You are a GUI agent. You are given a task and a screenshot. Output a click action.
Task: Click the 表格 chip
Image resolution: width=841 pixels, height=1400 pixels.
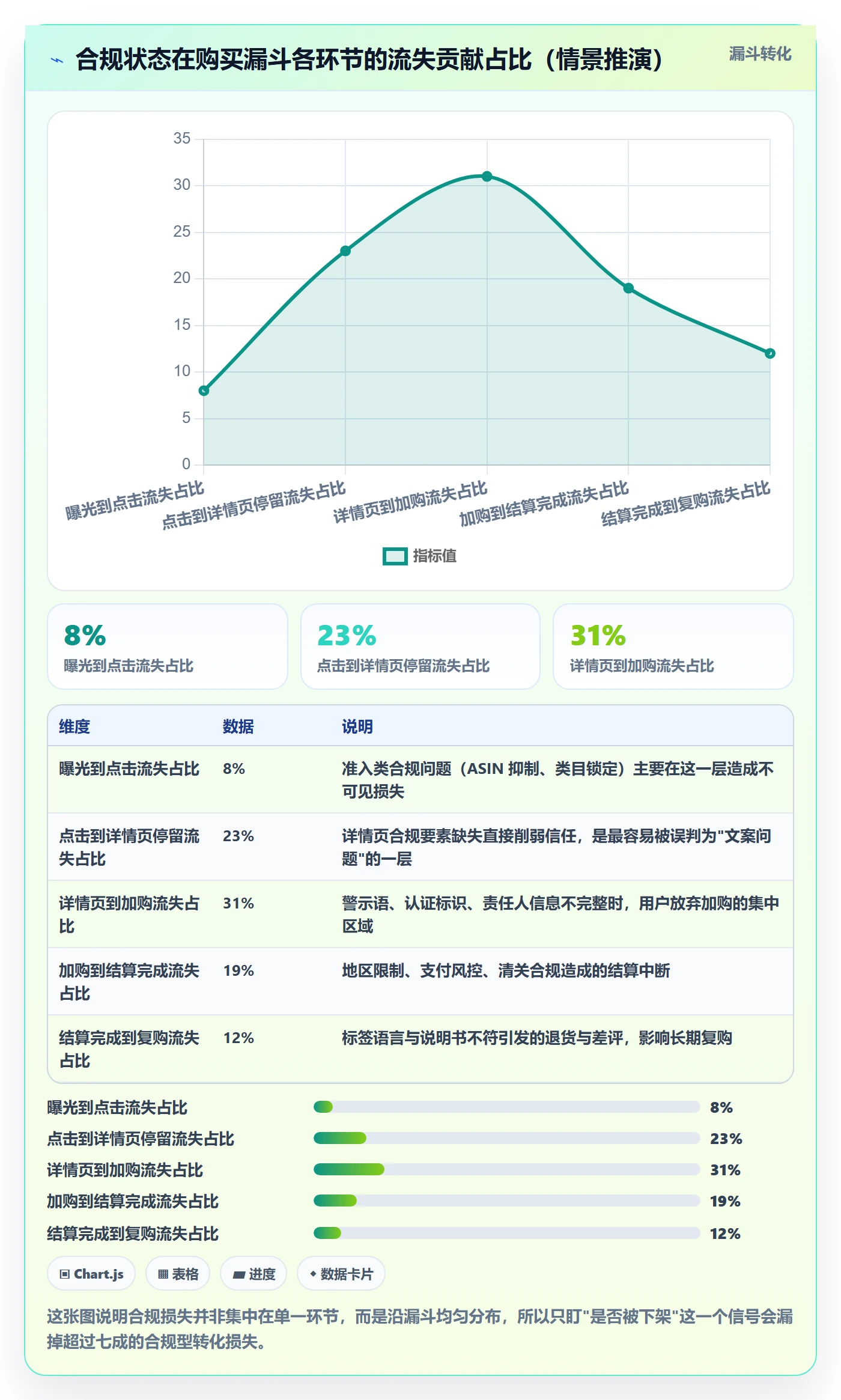[178, 1273]
